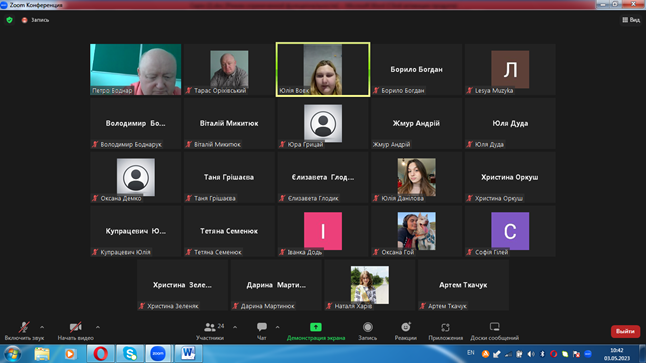Click the red Leave button
This screenshot has width=647, height=364.
tap(625, 331)
